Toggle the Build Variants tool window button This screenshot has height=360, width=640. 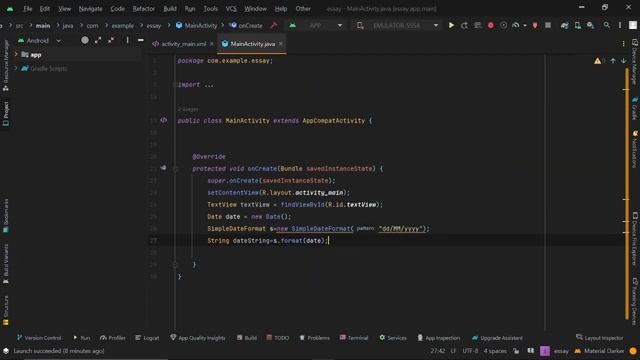[6, 264]
